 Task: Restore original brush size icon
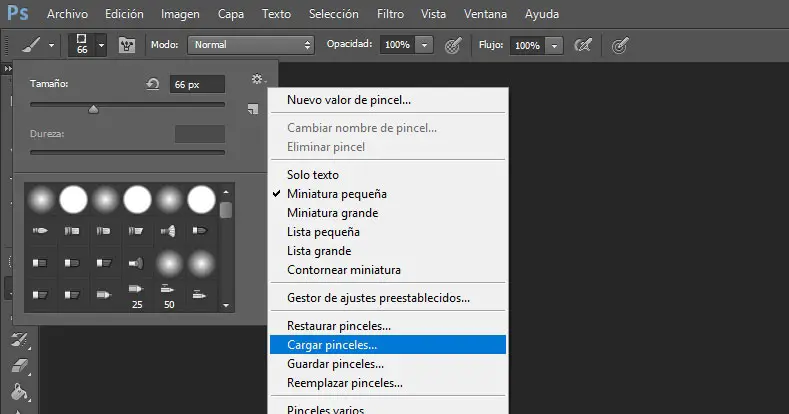click(x=153, y=84)
